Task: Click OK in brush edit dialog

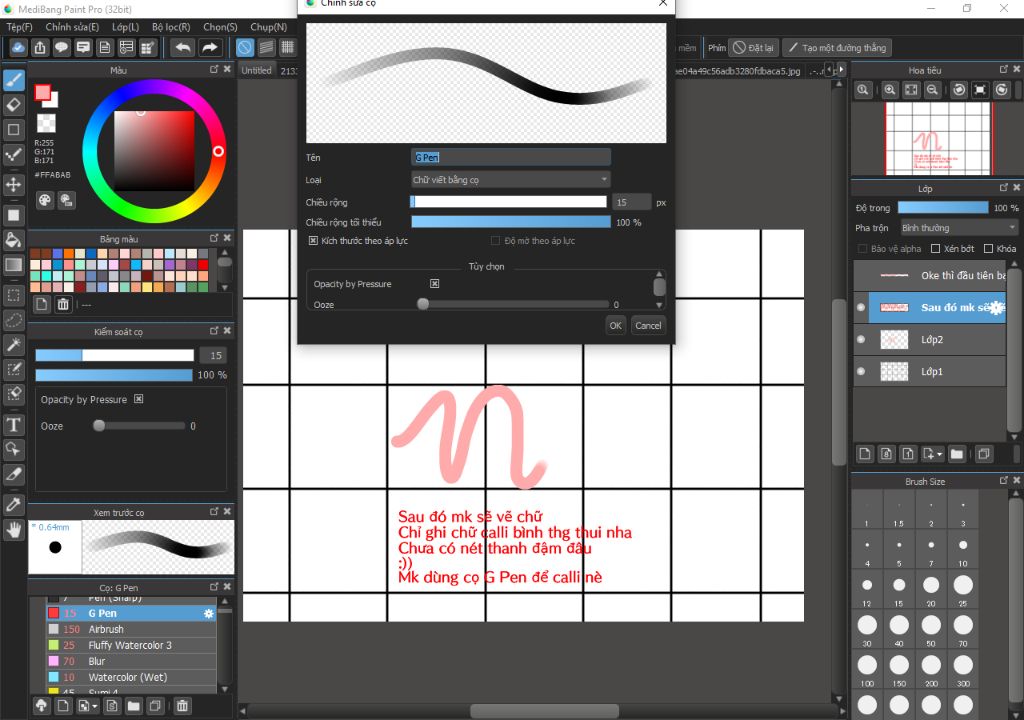Action: (x=615, y=325)
